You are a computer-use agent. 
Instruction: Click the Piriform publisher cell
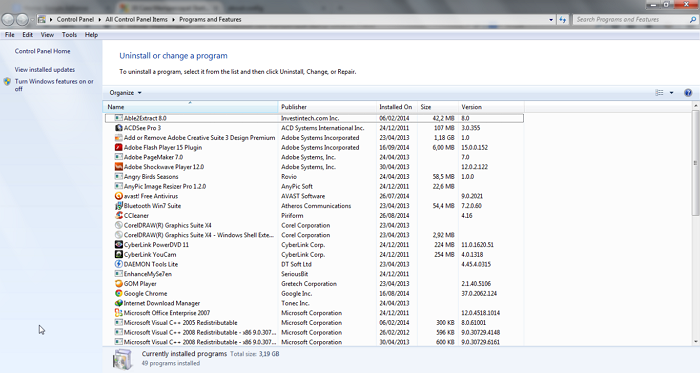[x=292, y=216]
